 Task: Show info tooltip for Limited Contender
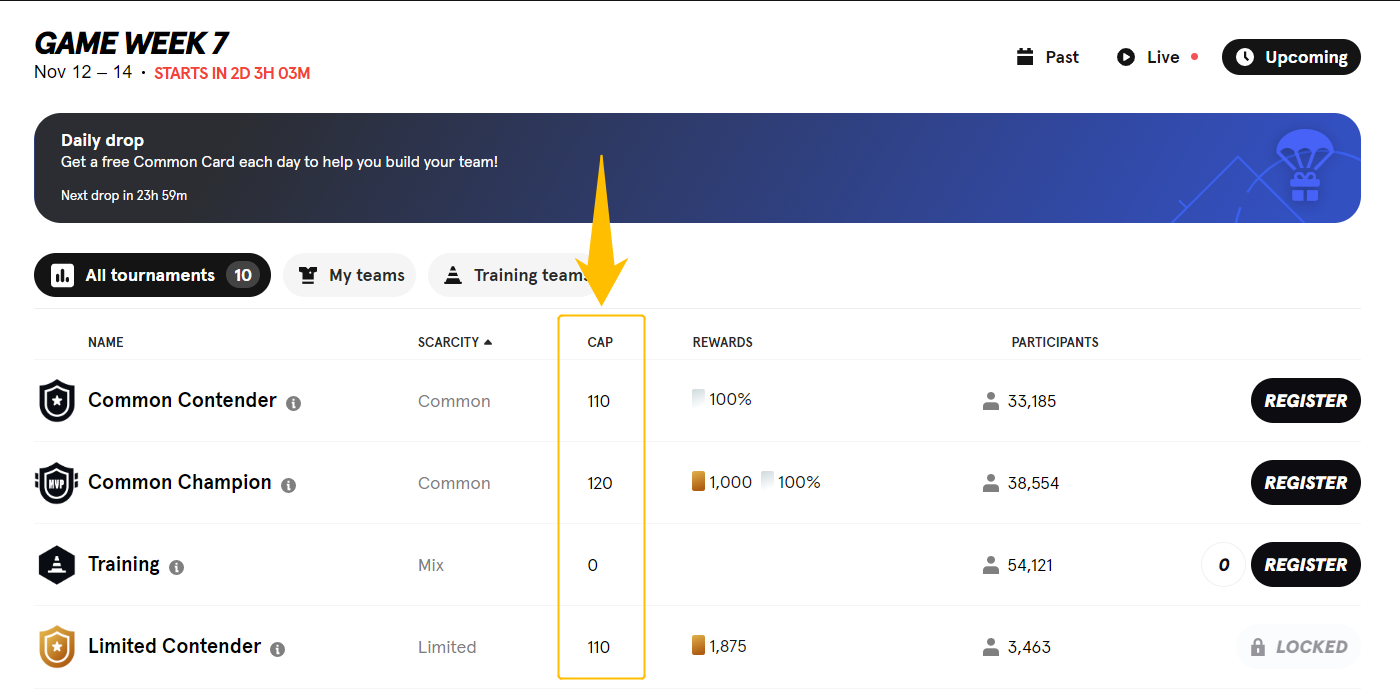tap(277, 649)
